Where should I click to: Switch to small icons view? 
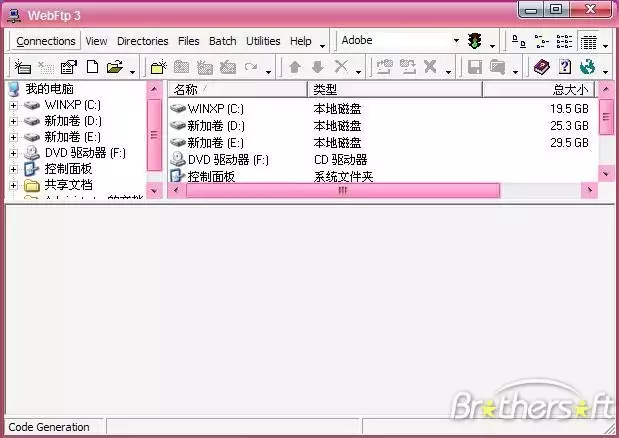tap(542, 41)
